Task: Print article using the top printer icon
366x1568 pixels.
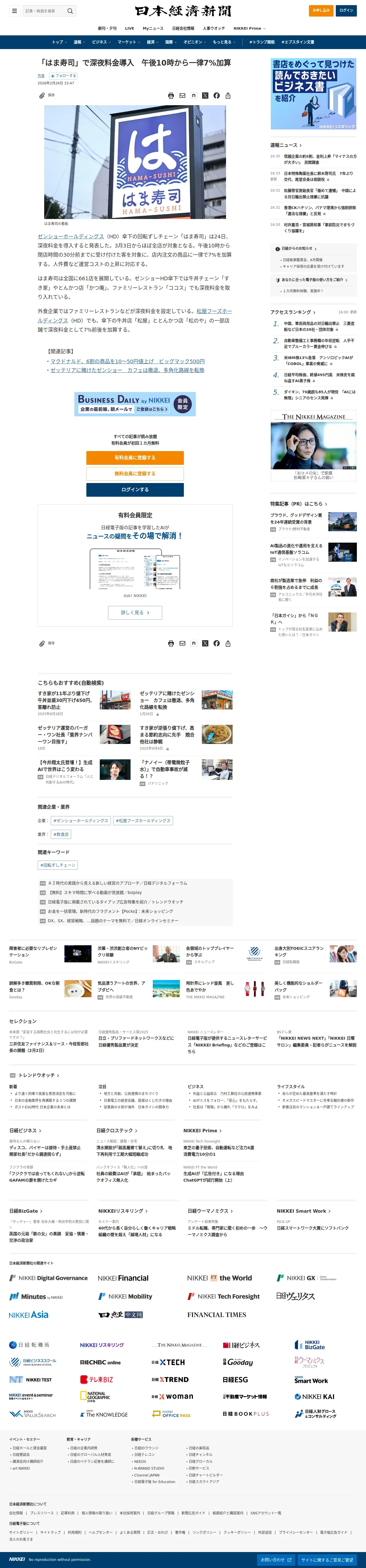Action: click(171, 96)
